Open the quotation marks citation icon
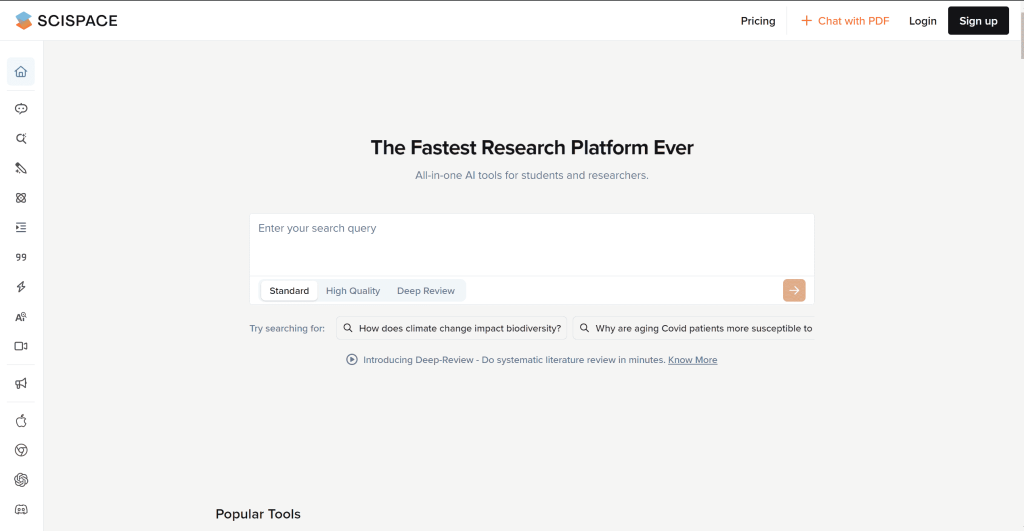1024x531 pixels. coord(21,257)
